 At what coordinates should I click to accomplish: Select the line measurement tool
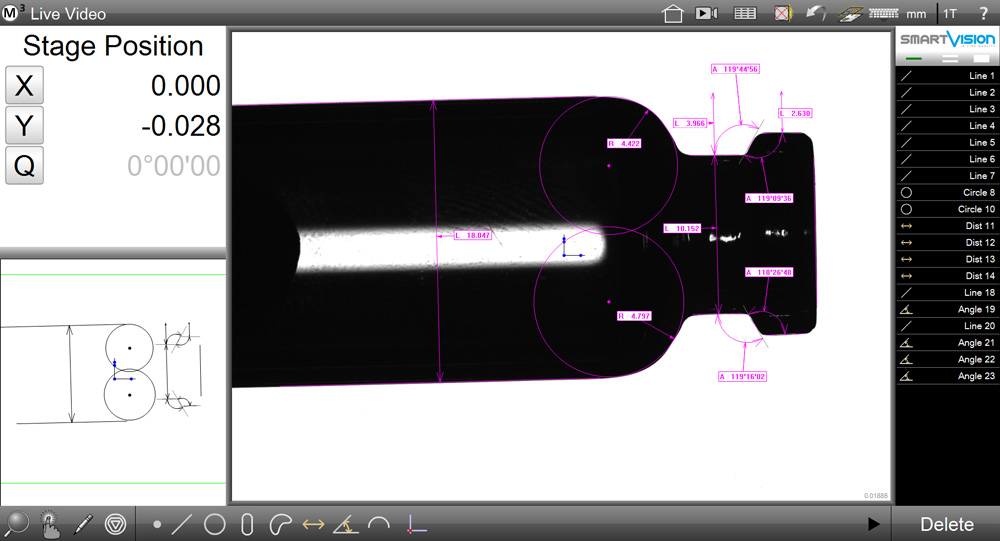[x=183, y=523]
